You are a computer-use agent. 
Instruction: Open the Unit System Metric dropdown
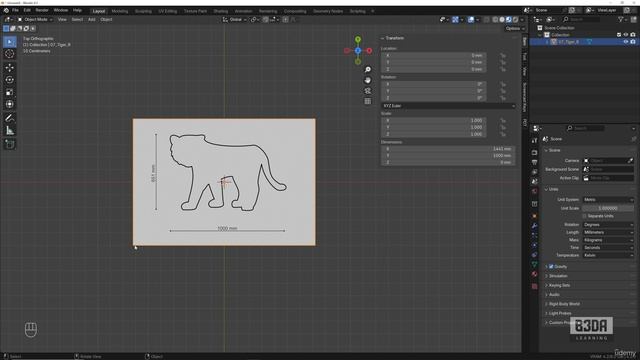(x=608, y=200)
